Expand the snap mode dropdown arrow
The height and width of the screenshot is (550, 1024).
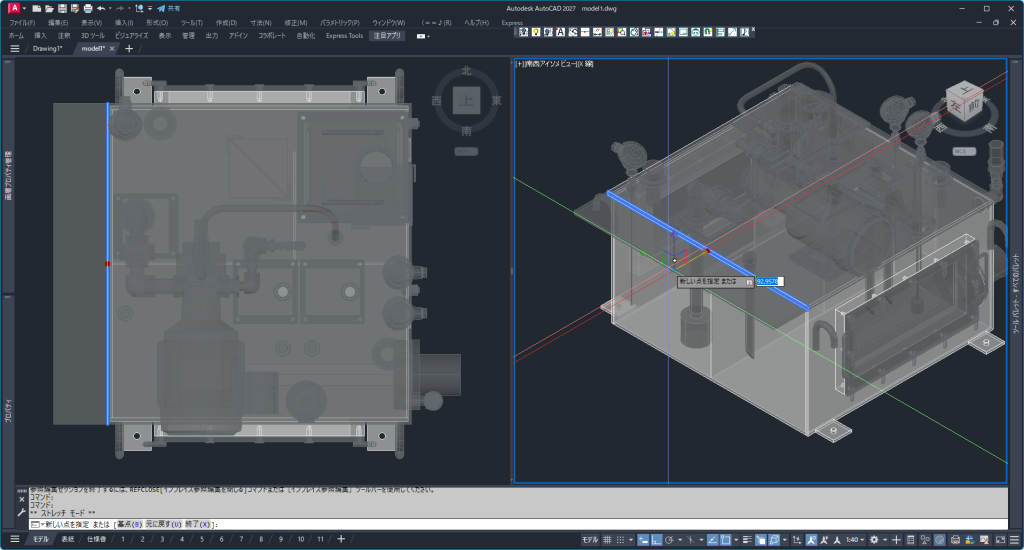(632, 539)
